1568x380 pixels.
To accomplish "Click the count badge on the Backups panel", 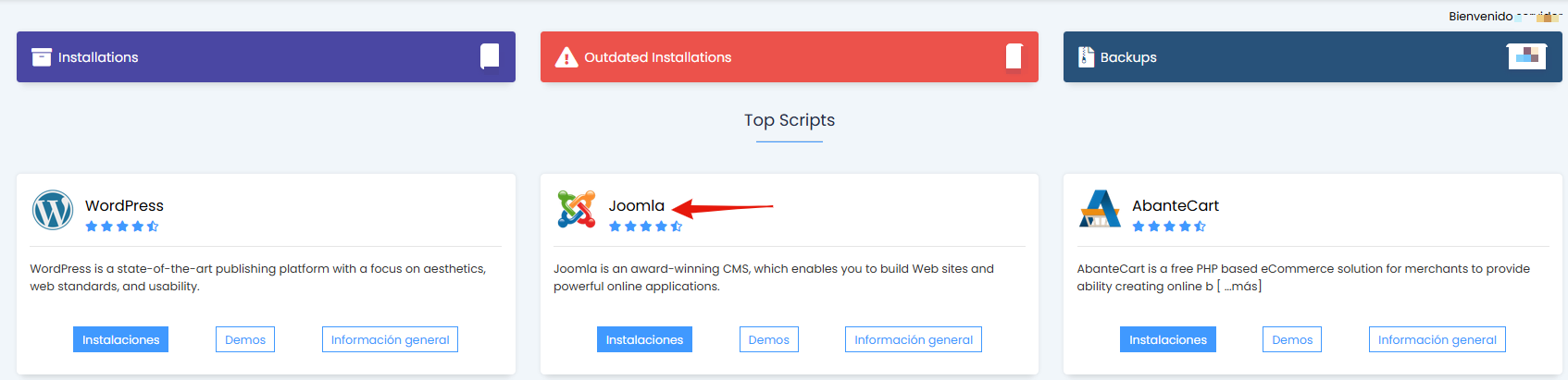I will (x=1527, y=56).
